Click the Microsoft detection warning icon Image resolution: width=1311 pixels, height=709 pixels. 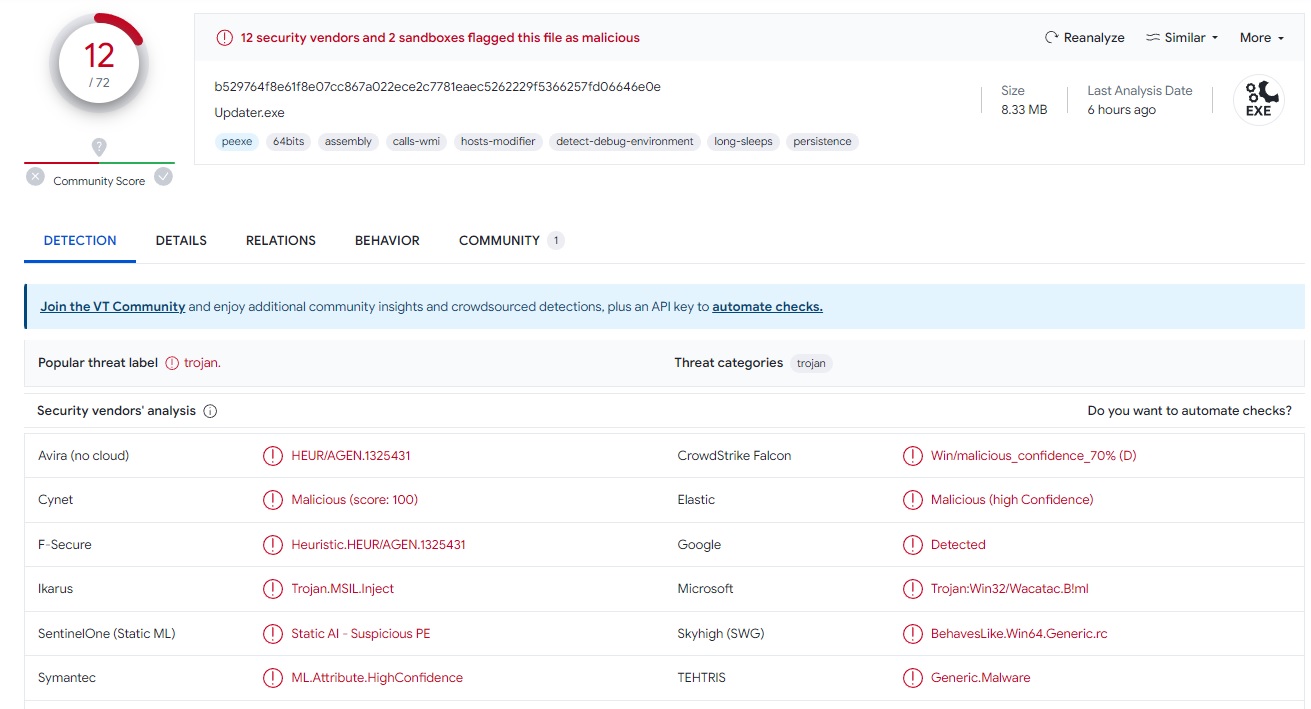click(x=912, y=589)
